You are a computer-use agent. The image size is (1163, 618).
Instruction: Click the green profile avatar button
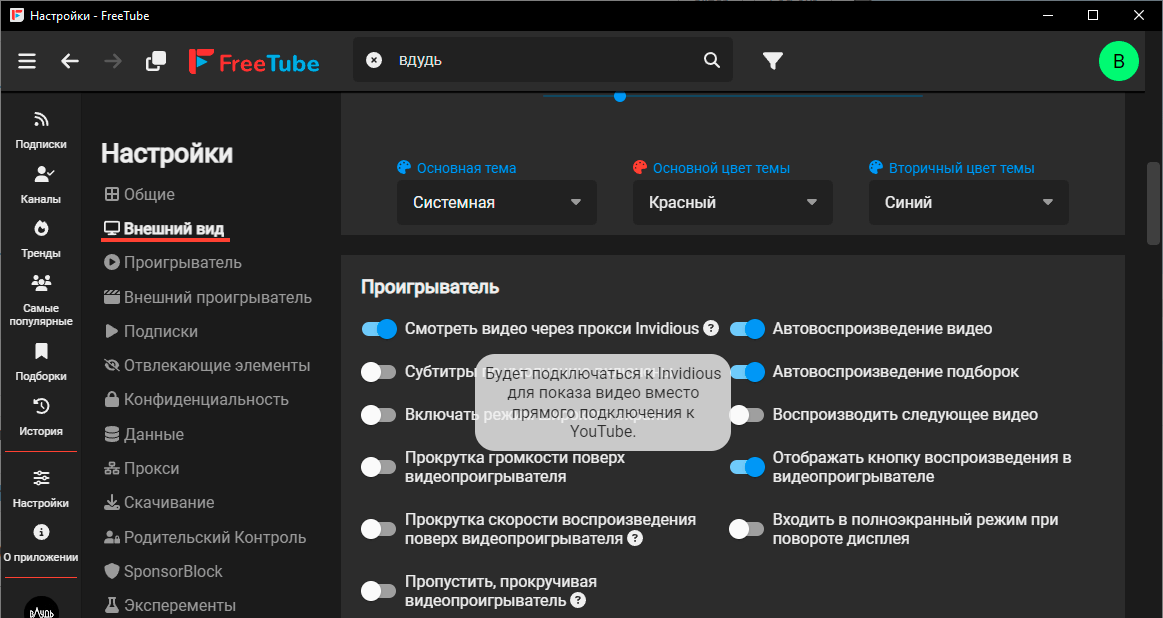point(1119,60)
